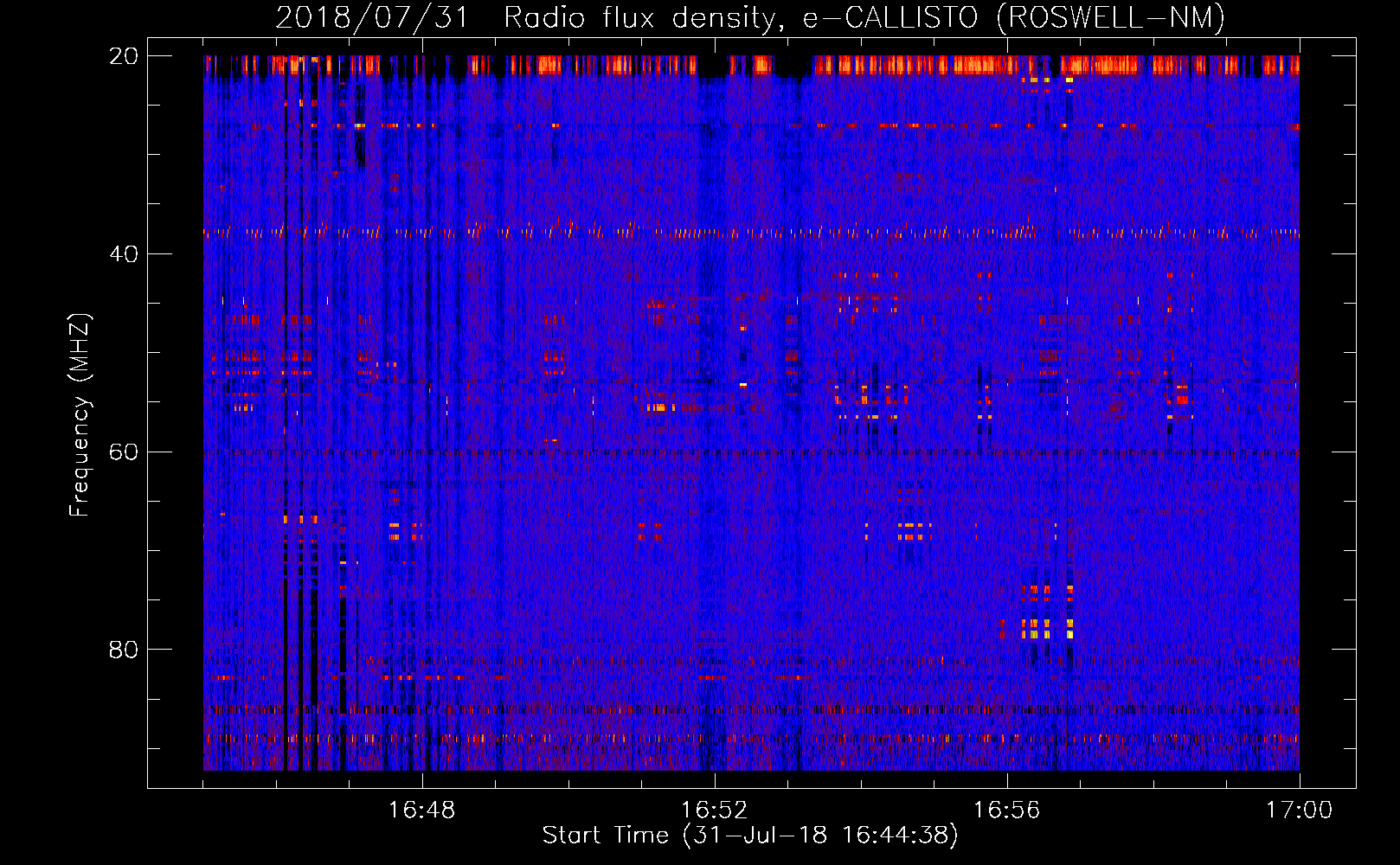Click the 20 frequency tick label
This screenshot has width=1400, height=865.
tap(123, 56)
